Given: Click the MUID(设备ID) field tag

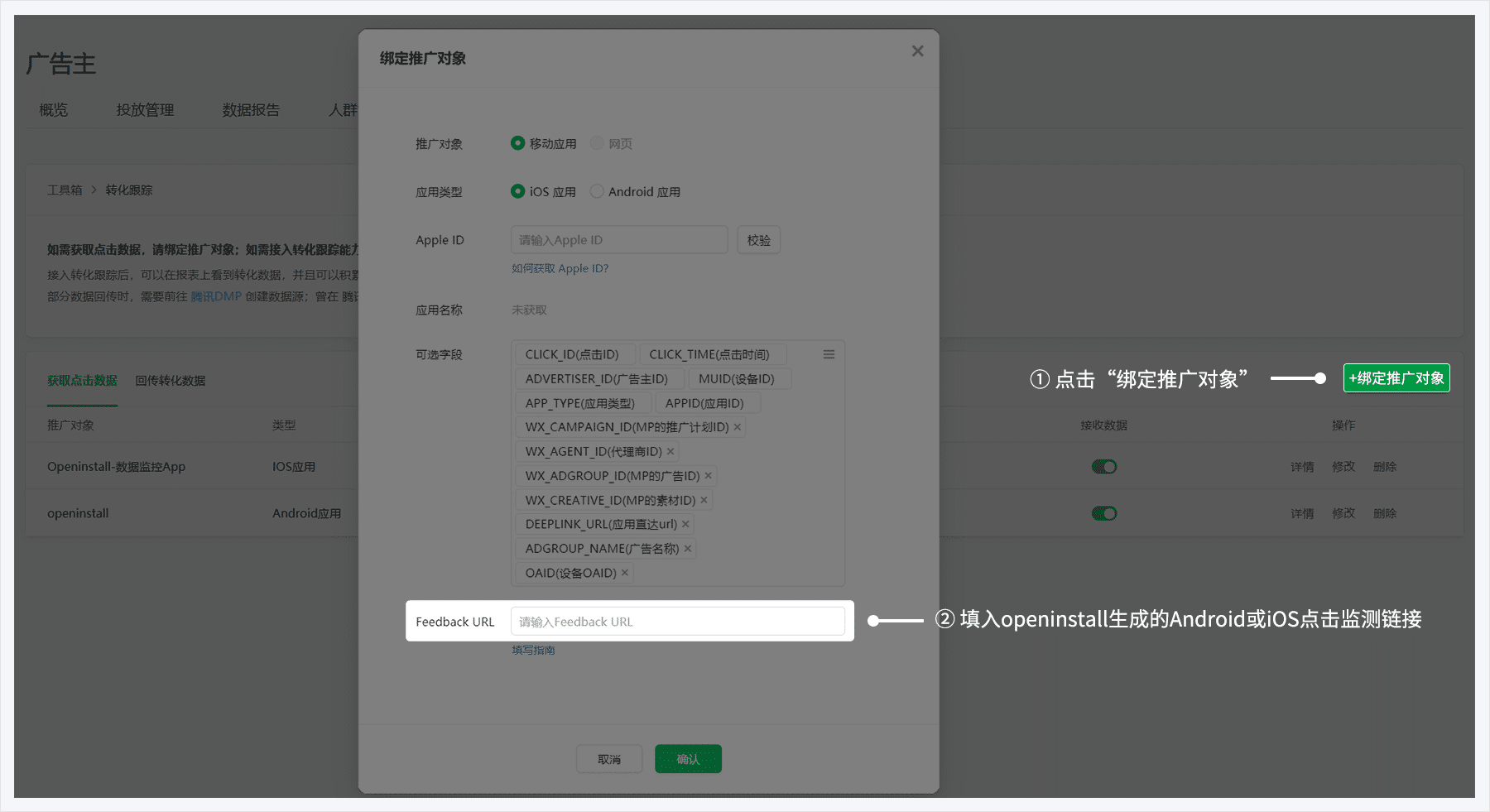Looking at the screenshot, I should point(740,378).
